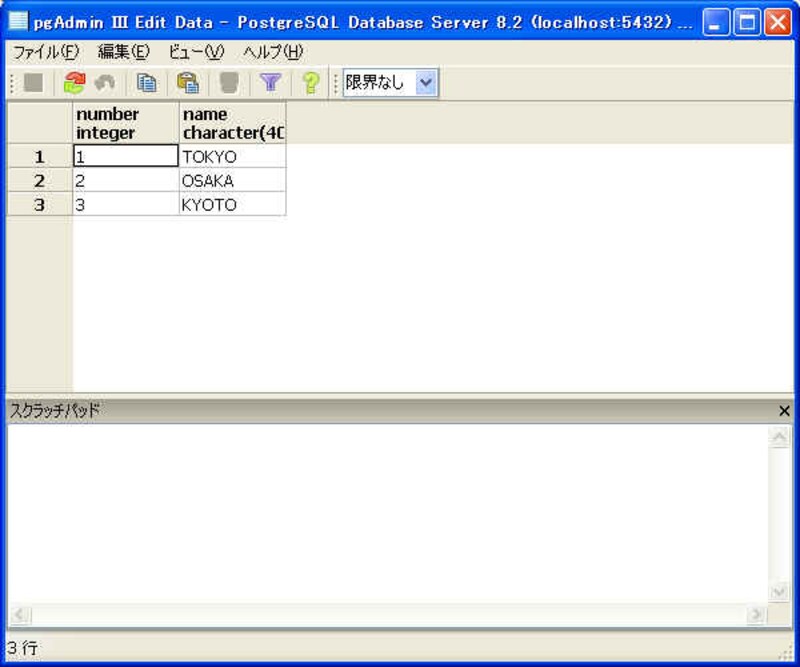The image size is (800, 667).
Task: Click the Copy toolbar icon
Action: point(147,83)
